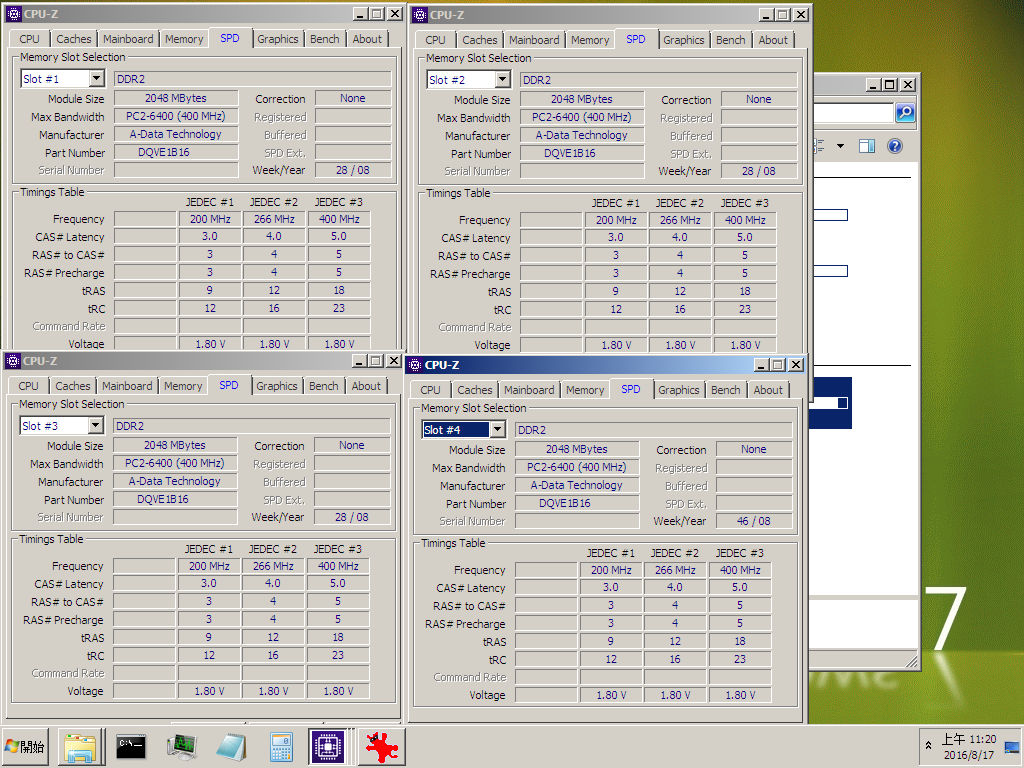
Task: Click the CPU-Z title icon of Slot #4 window
Action: pyautogui.click(x=414, y=364)
